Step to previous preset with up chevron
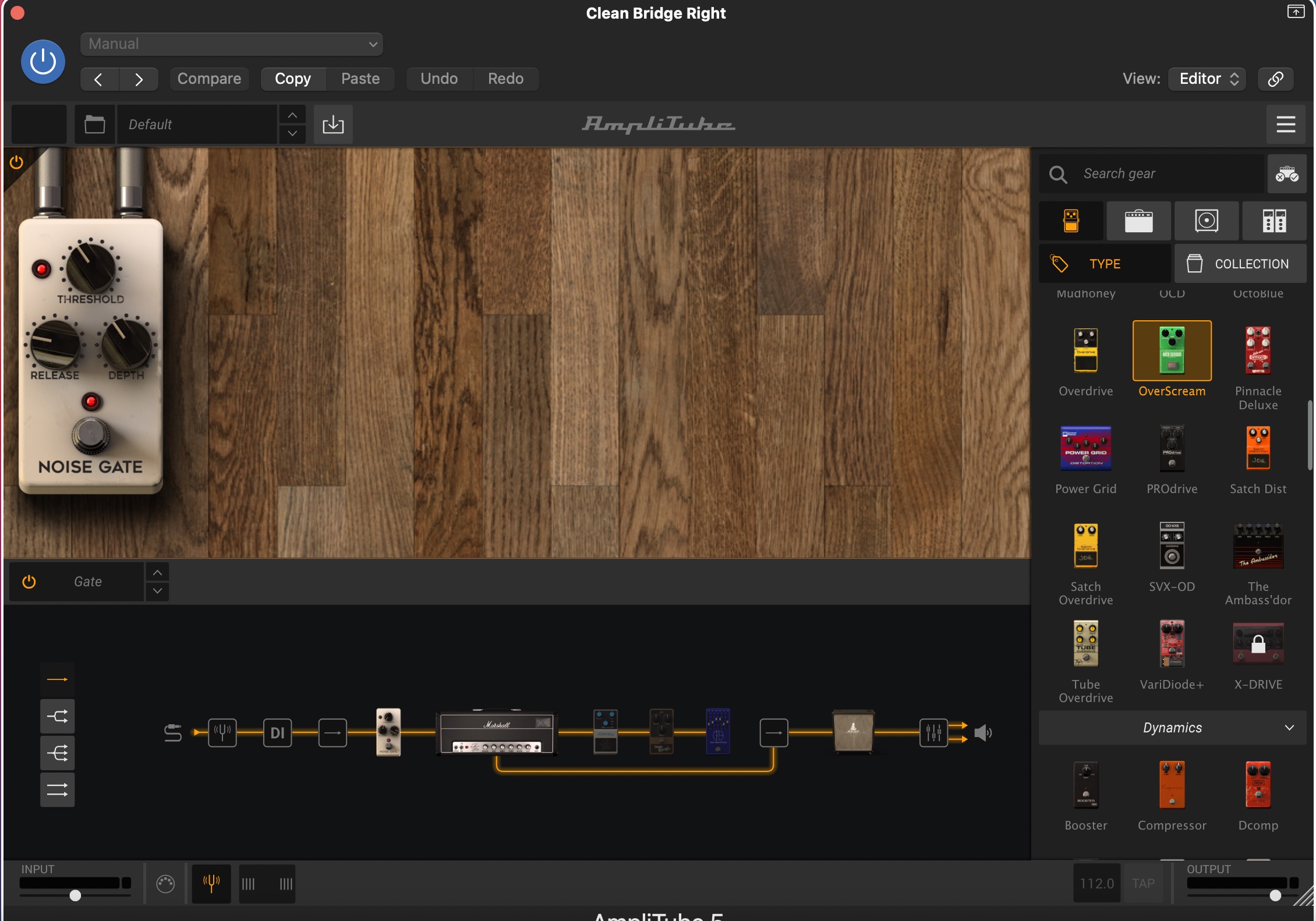The image size is (1316, 921). [x=292, y=115]
